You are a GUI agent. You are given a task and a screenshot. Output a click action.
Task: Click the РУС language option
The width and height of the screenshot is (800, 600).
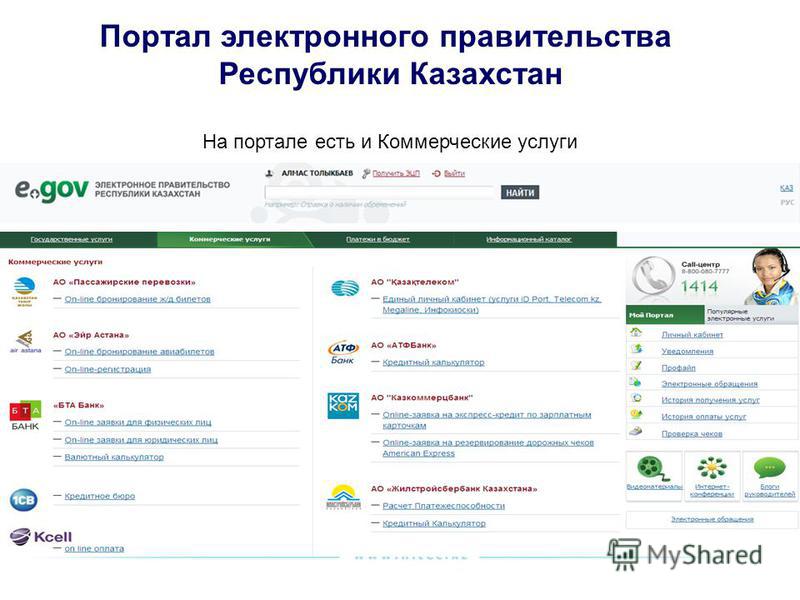click(x=787, y=203)
